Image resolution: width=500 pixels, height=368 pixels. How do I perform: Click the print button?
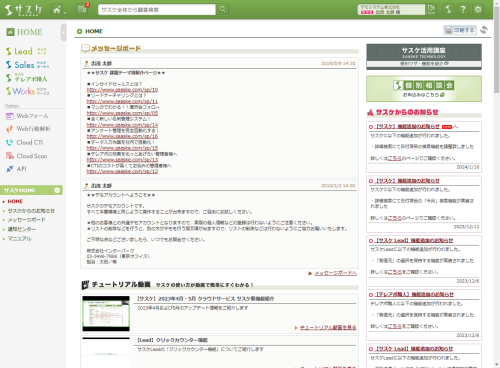pyautogui.click(x=460, y=30)
